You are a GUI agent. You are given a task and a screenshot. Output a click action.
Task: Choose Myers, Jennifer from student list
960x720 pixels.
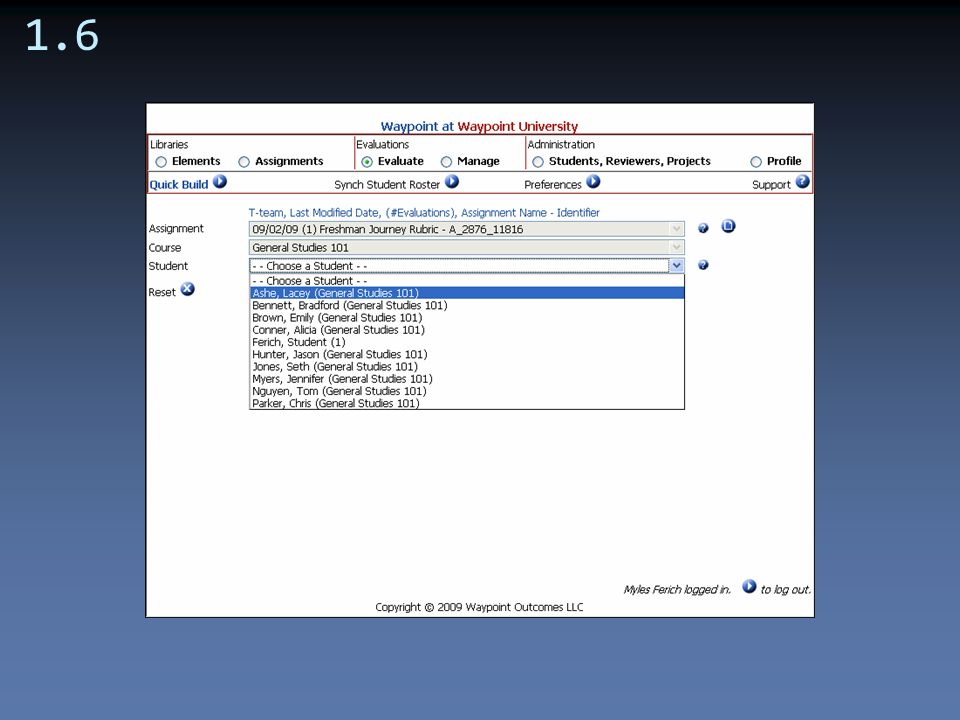point(467,378)
